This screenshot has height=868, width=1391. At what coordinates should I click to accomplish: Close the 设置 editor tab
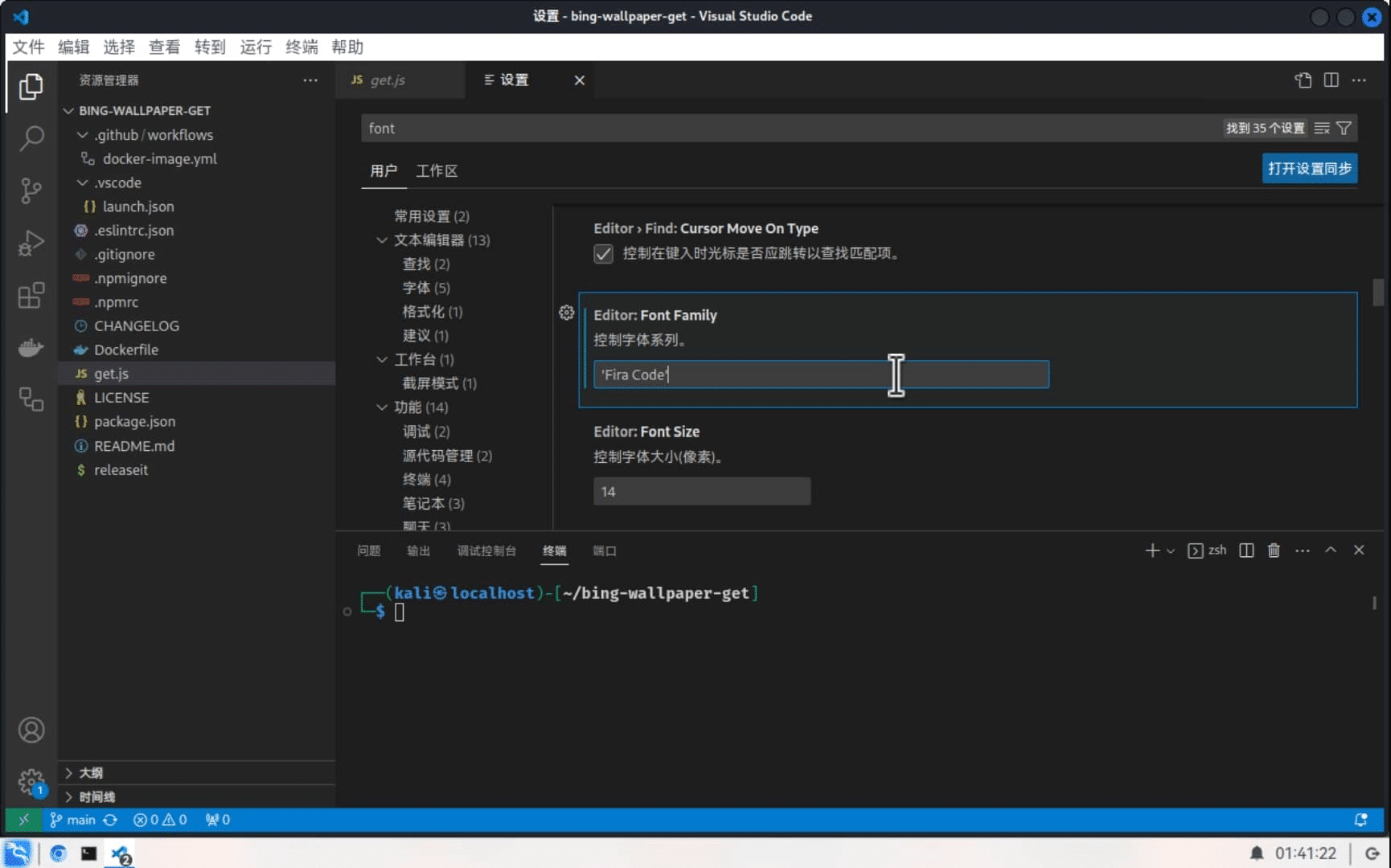pos(579,80)
